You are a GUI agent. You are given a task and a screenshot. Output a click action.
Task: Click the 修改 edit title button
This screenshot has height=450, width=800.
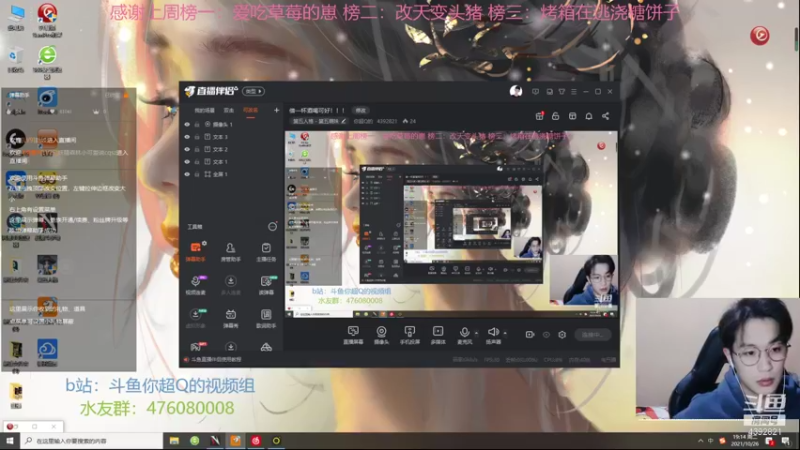[361, 110]
